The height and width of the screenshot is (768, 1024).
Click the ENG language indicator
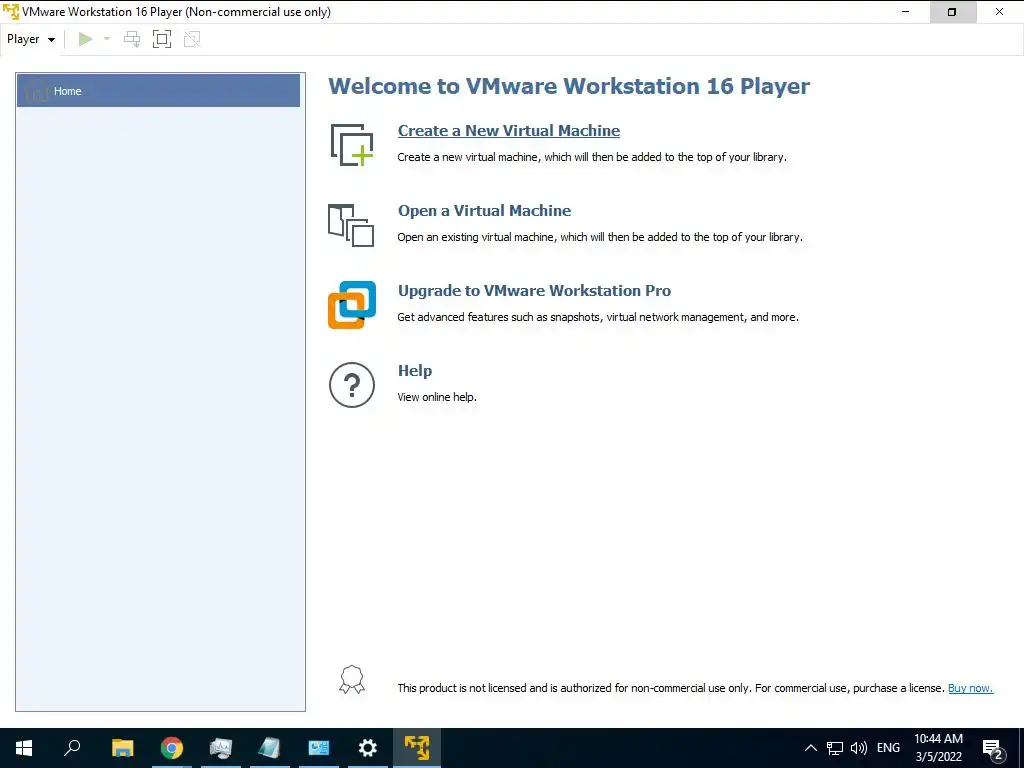coord(888,748)
